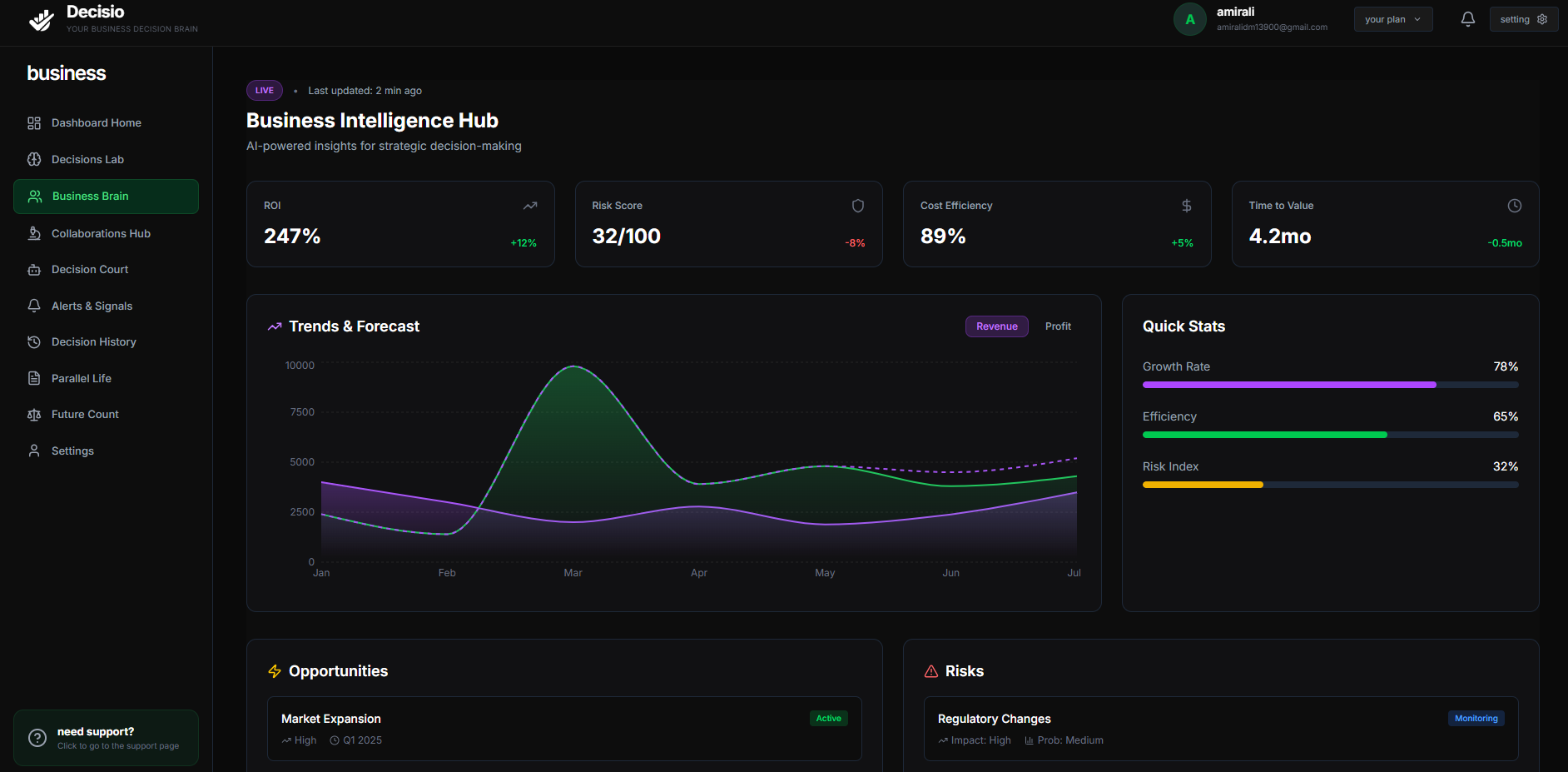This screenshot has height=772, width=1568.
Task: Click the amirali username text
Action: (1236, 12)
